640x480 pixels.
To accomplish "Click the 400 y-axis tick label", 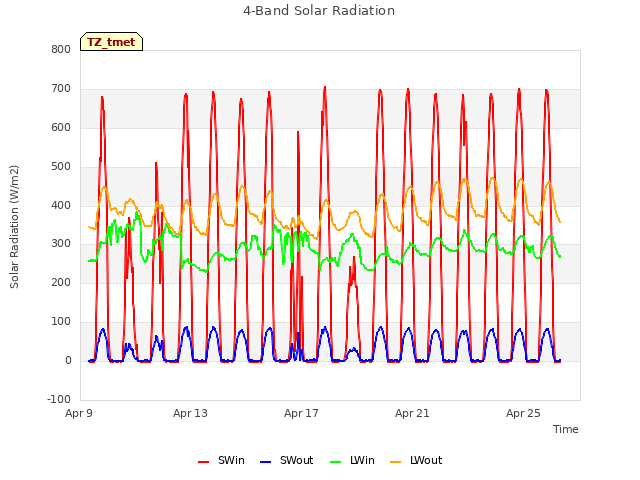I will click(x=61, y=205).
